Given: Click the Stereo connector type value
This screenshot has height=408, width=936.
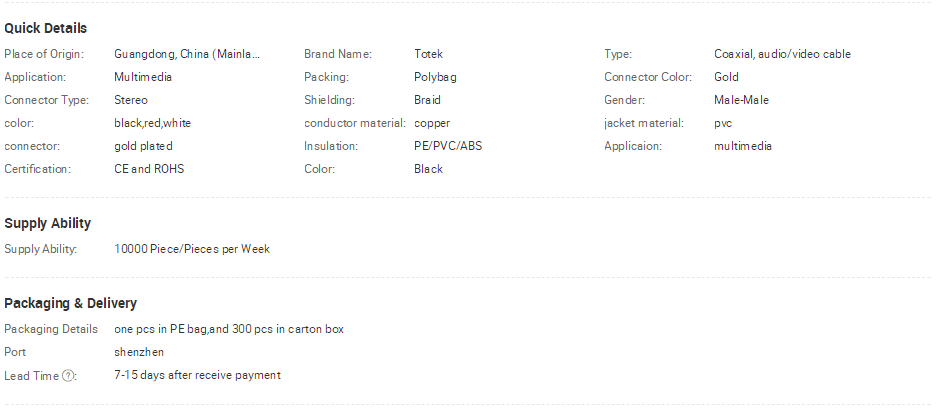Looking at the screenshot, I should pos(131,100).
